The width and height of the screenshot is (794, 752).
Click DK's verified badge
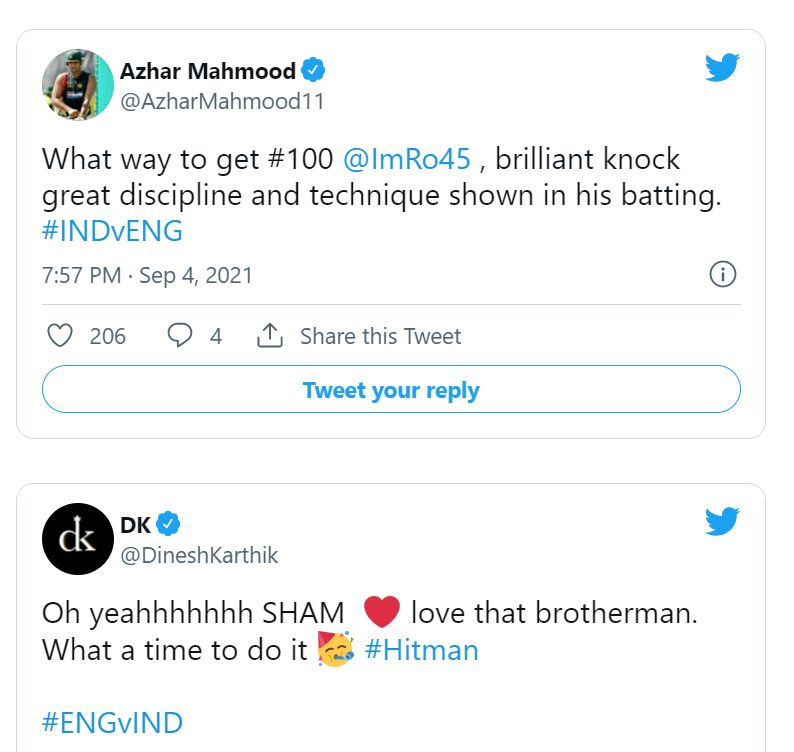tap(168, 524)
